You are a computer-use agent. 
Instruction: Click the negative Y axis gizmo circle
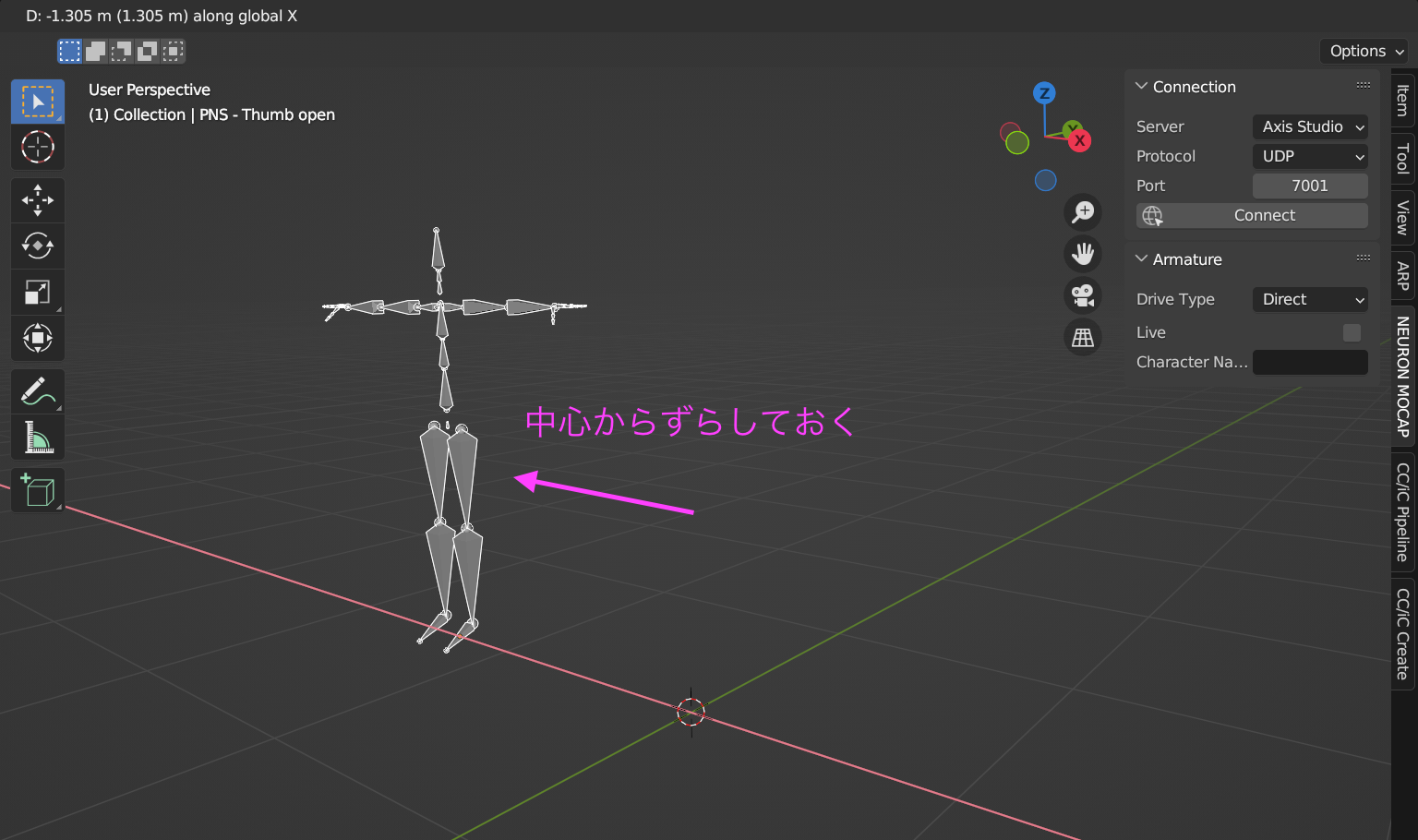pos(1017,142)
